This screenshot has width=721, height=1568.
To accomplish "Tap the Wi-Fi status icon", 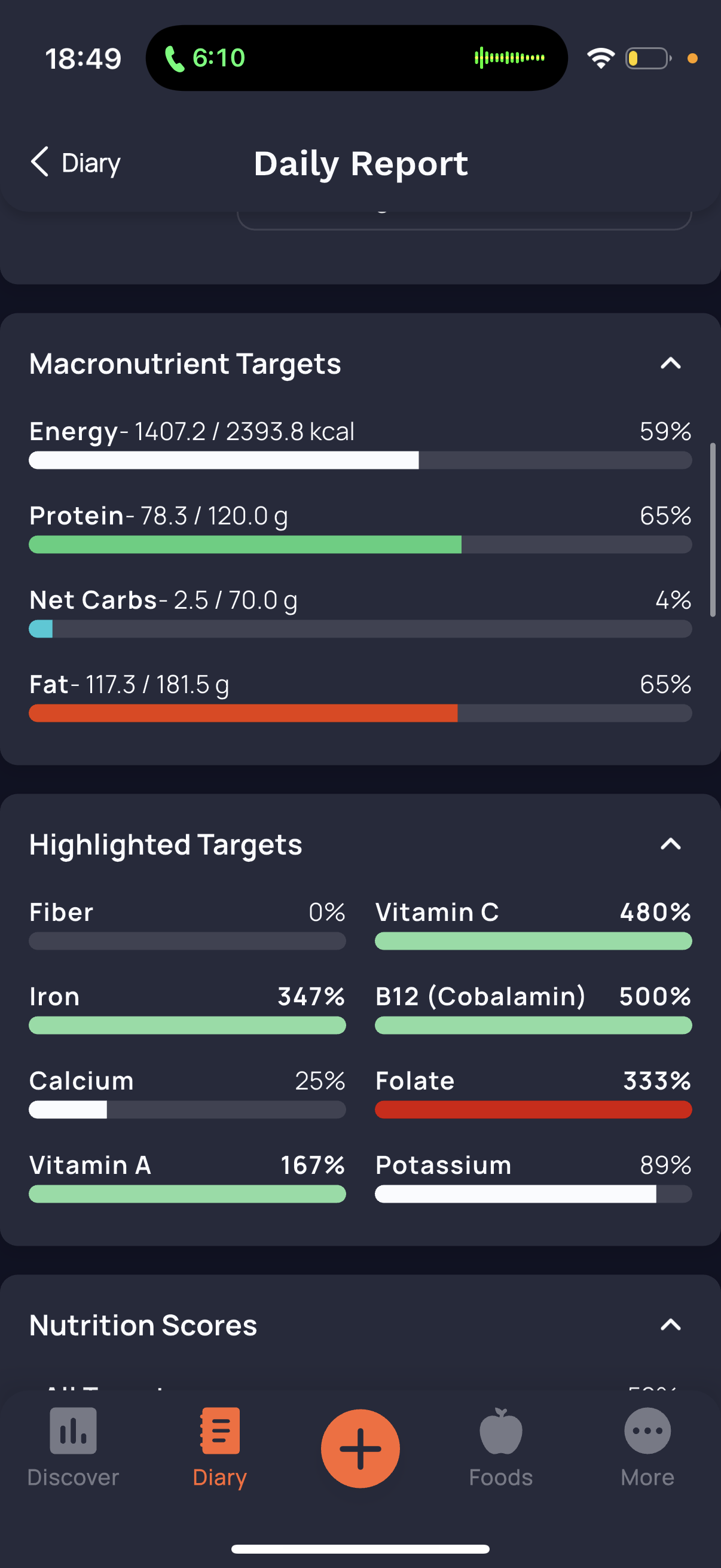I will (x=600, y=59).
